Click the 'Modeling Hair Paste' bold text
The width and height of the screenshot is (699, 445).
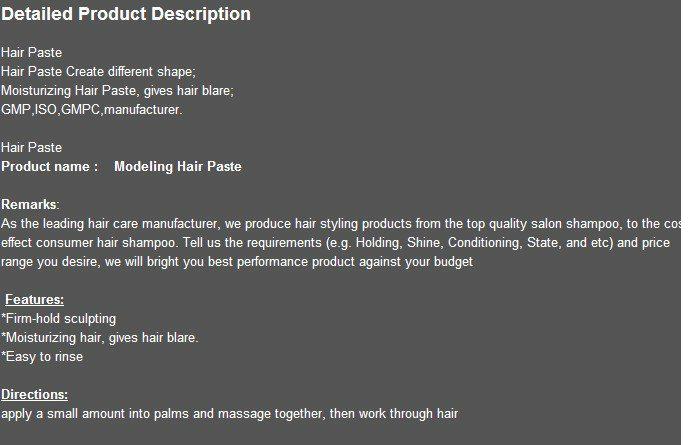pyautogui.click(x=178, y=167)
